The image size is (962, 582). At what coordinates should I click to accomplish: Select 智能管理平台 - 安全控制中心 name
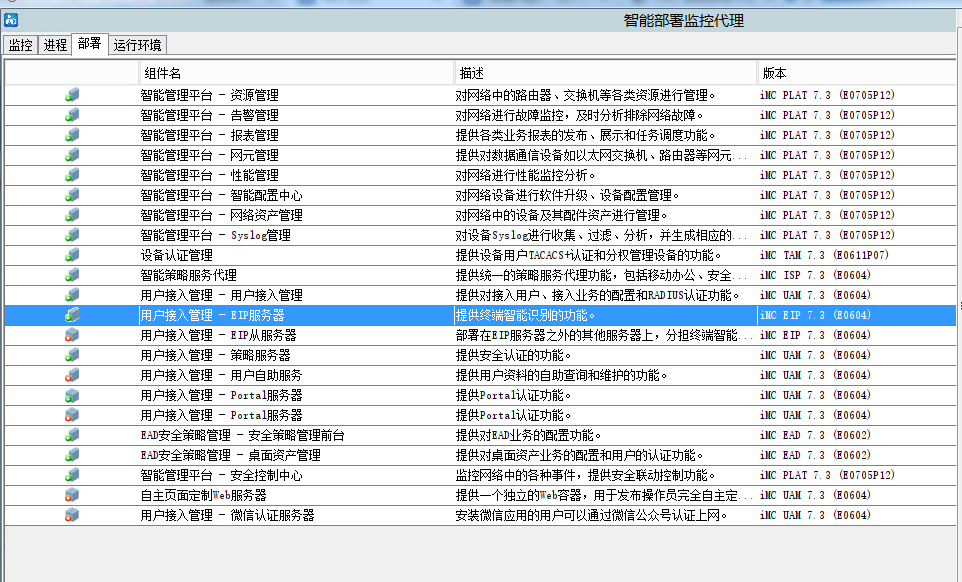221,475
